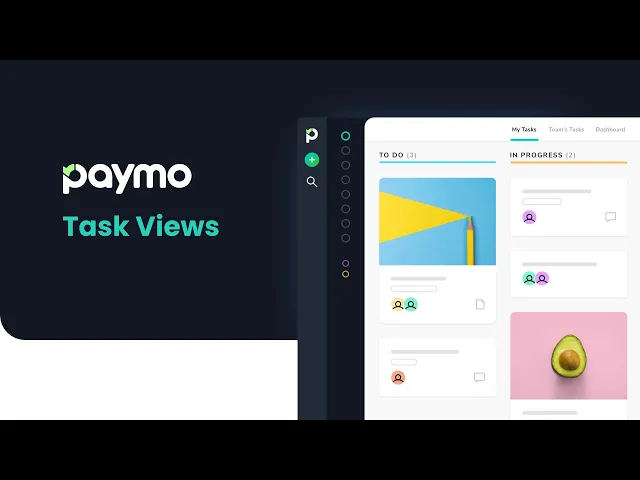Open the Dashboard tab
The height and width of the screenshot is (480, 640).
[610, 129]
